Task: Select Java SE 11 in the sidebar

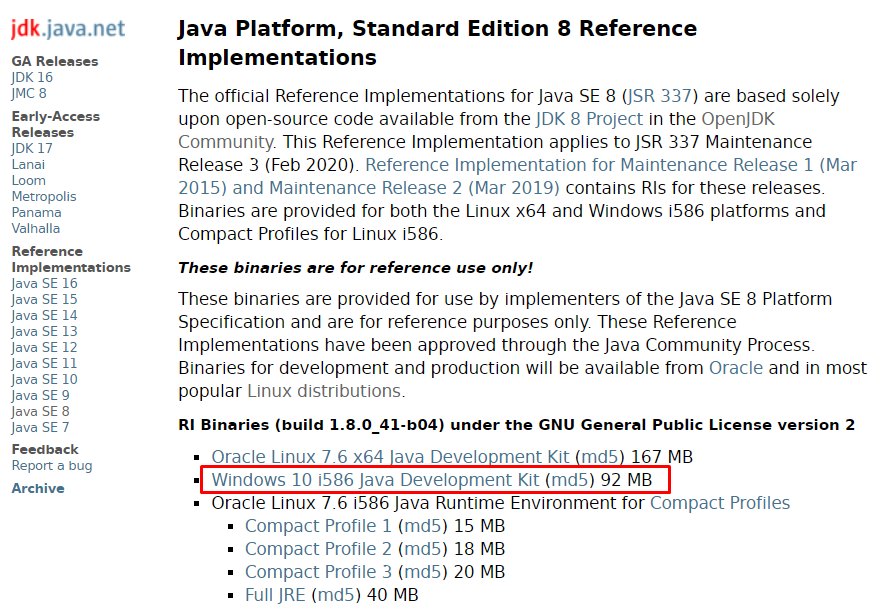Action: [x=44, y=364]
